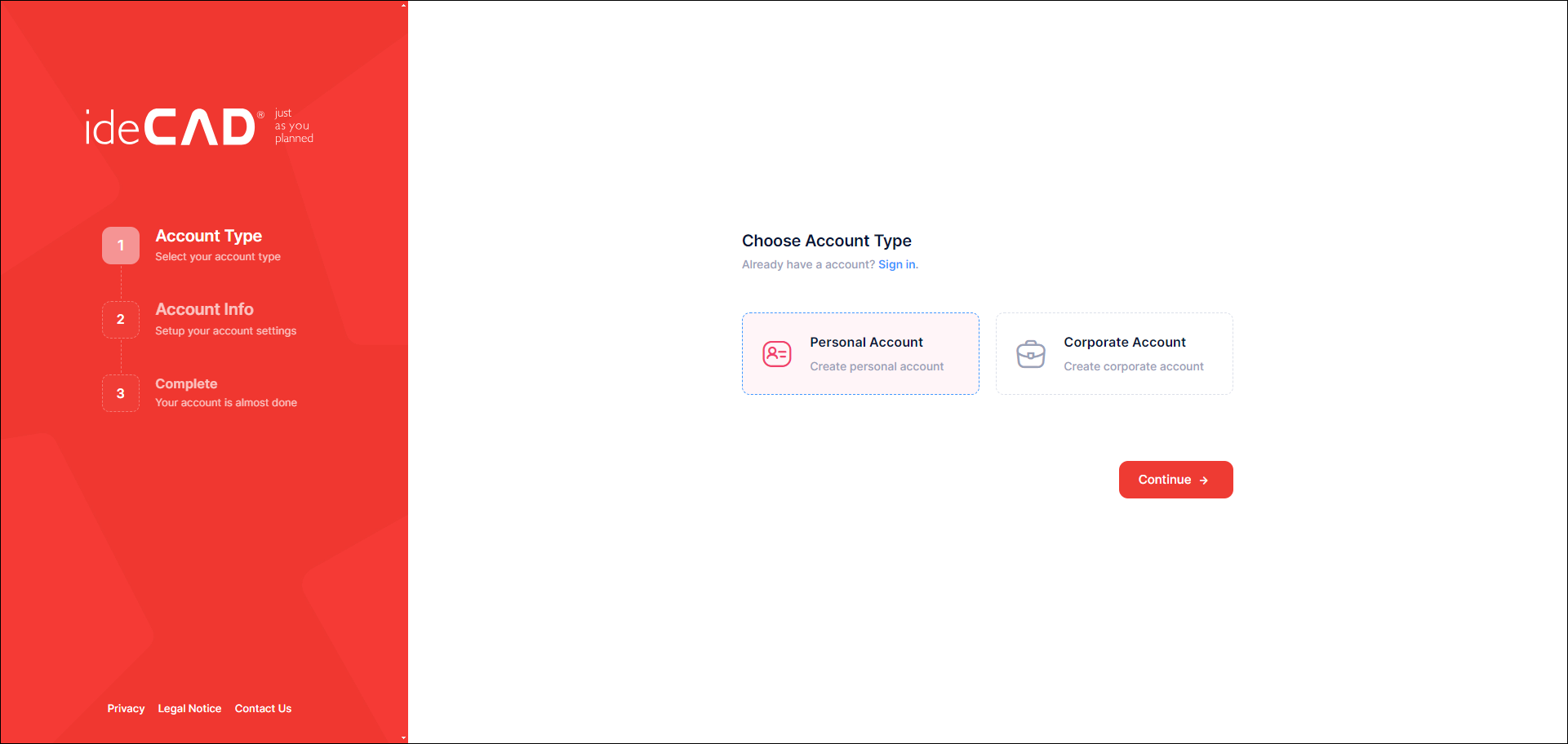Screen dimensions: 1568x744
Task: Click the step 3 number badge
Action: pyautogui.click(x=121, y=393)
